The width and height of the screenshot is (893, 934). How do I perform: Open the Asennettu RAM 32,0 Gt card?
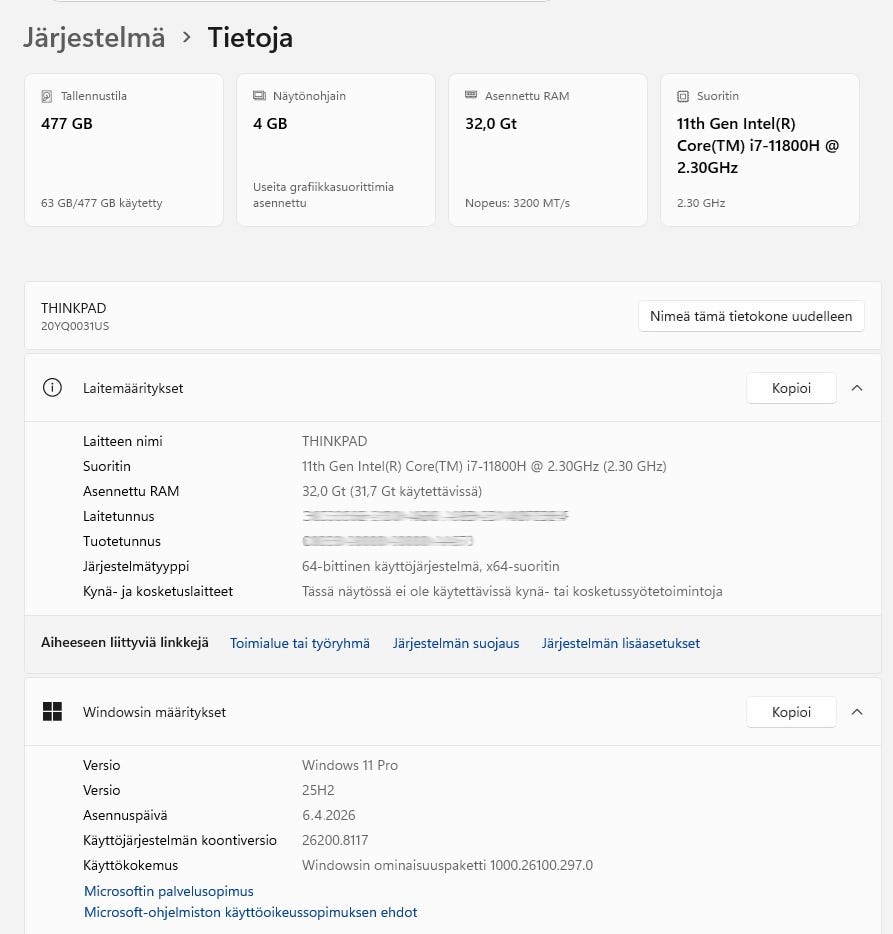(x=548, y=150)
